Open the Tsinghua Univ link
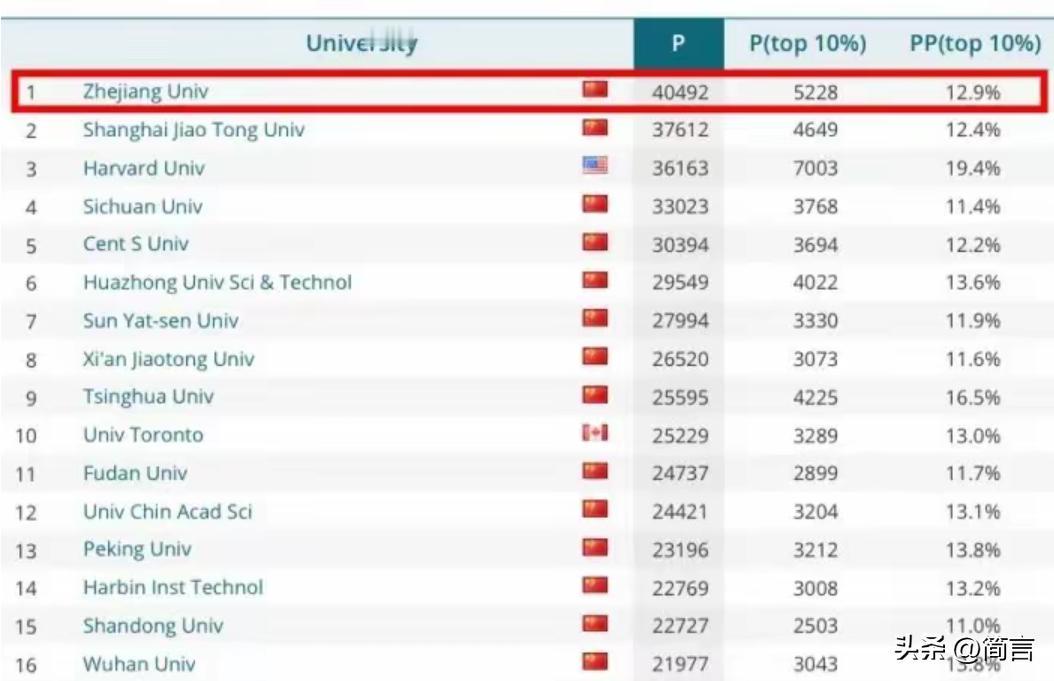1054x681 pixels. click(149, 397)
